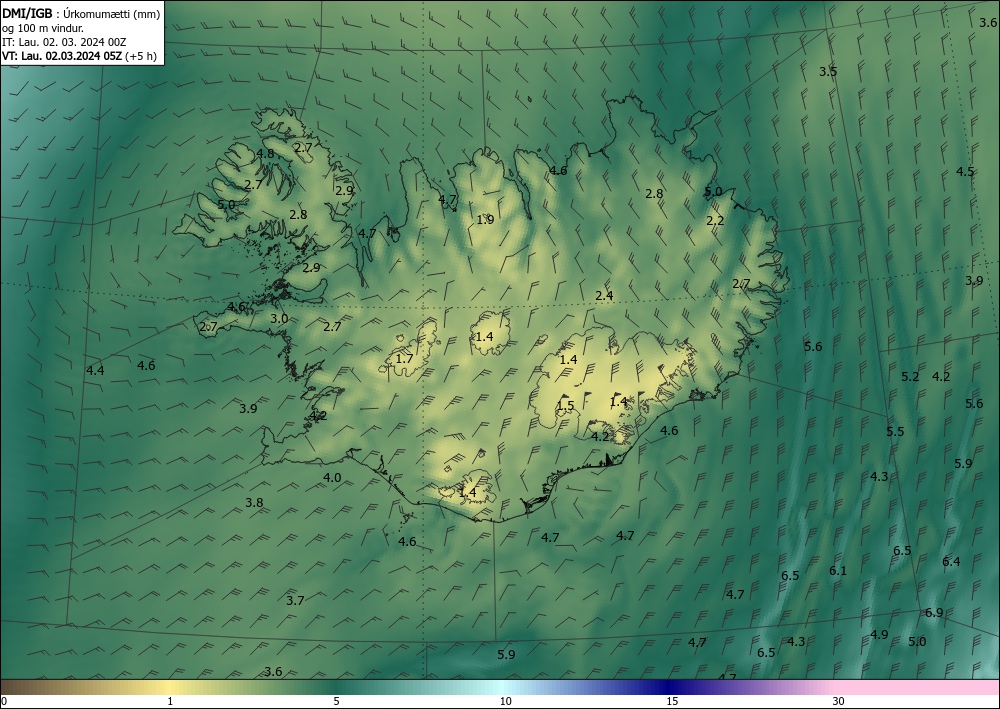Click the '10' label of the color scale
The image size is (1000, 709).
(x=505, y=701)
